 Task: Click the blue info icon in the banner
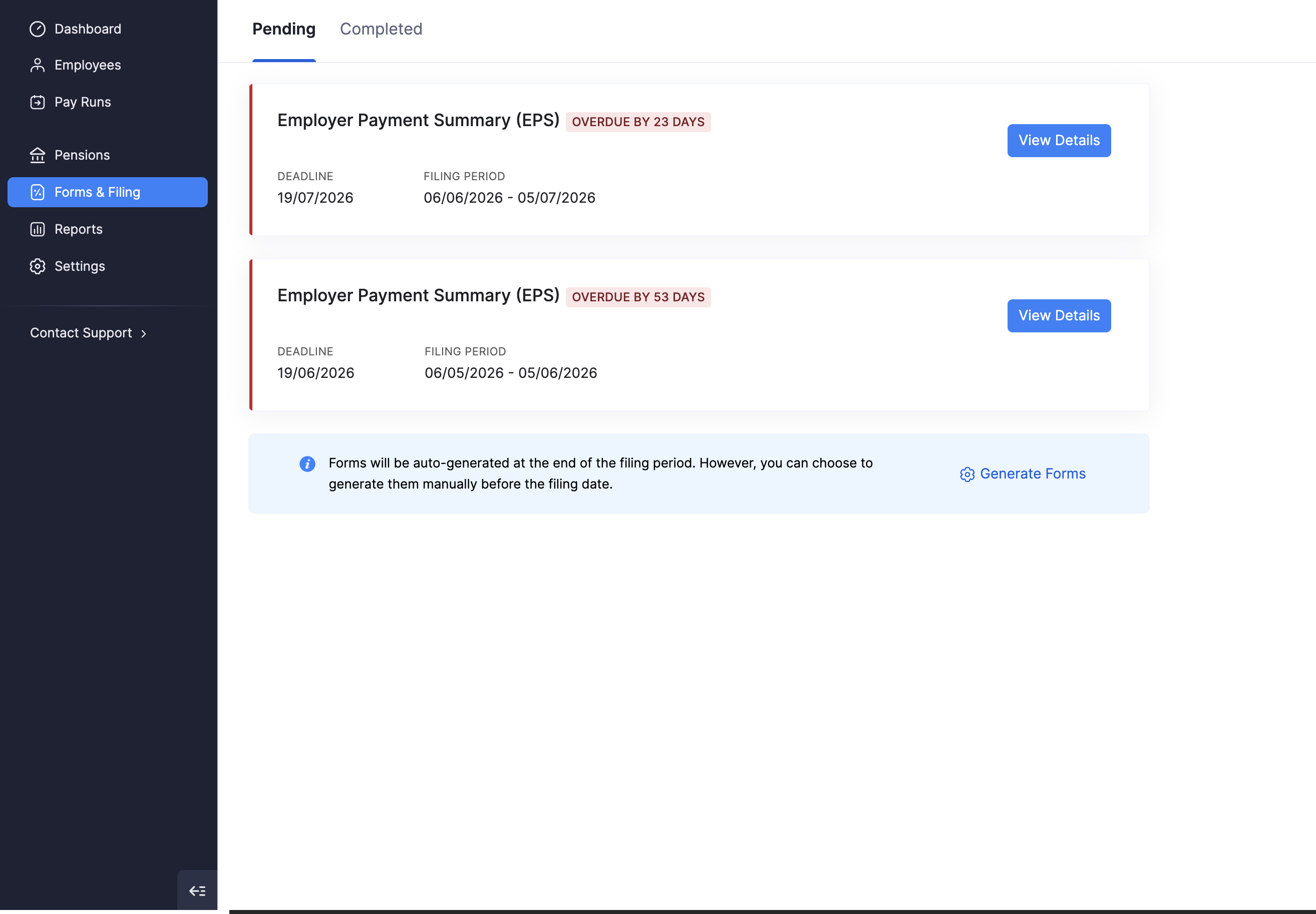307,464
